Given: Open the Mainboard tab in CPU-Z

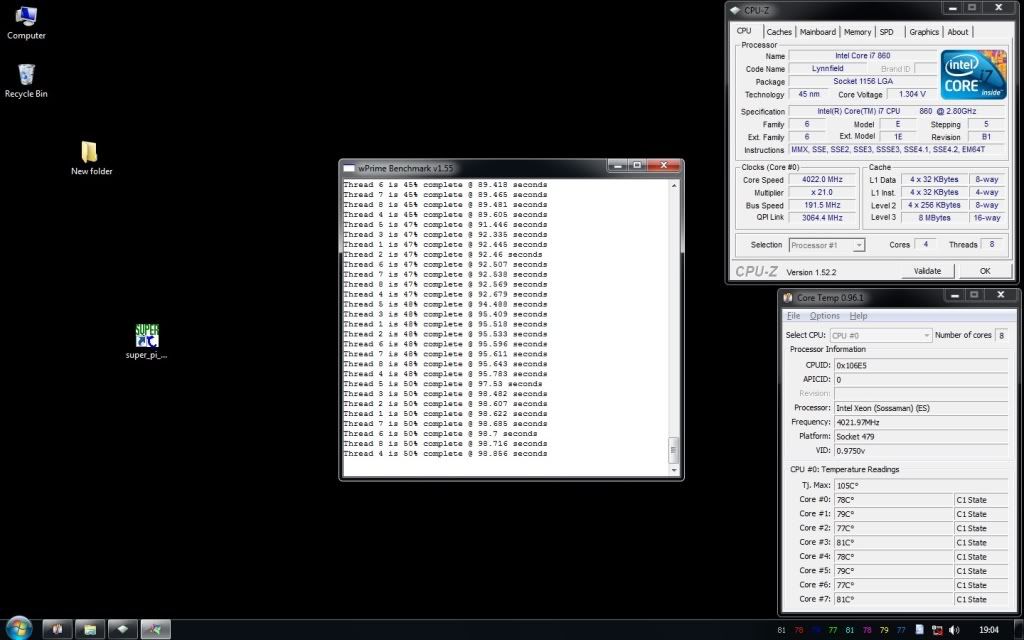Looking at the screenshot, I should pos(818,31).
